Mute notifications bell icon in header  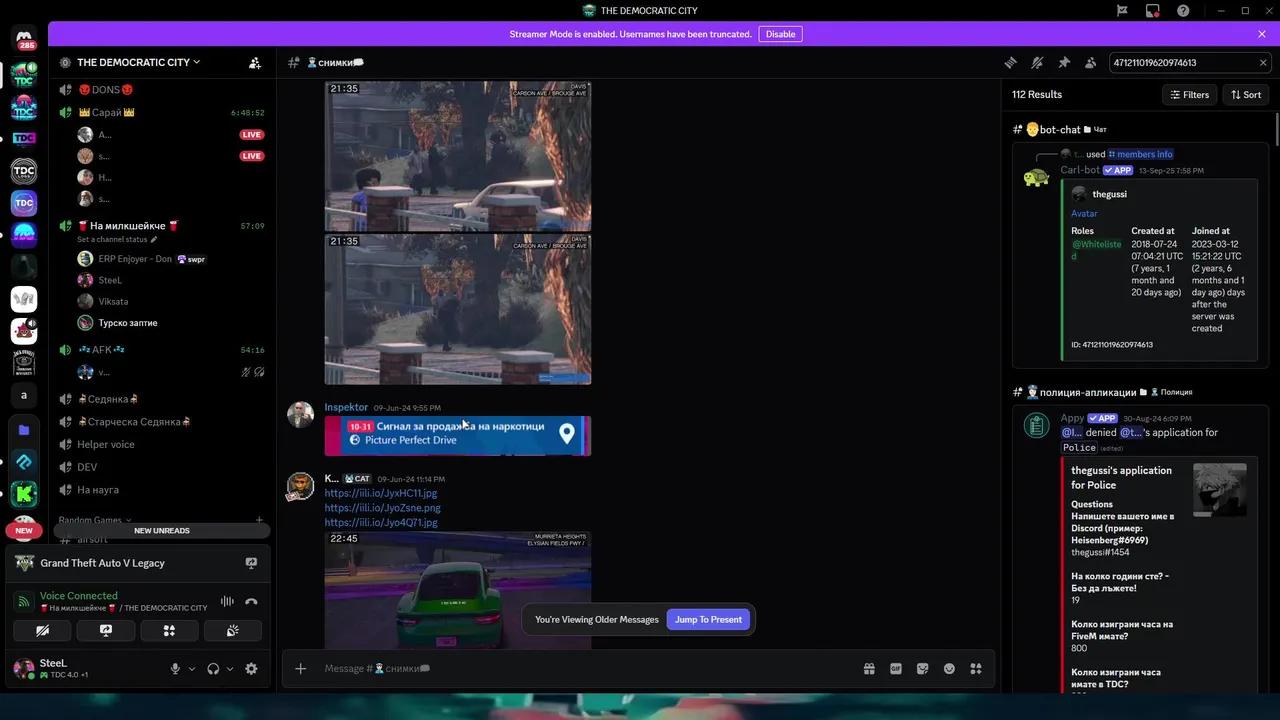(x=1037, y=62)
